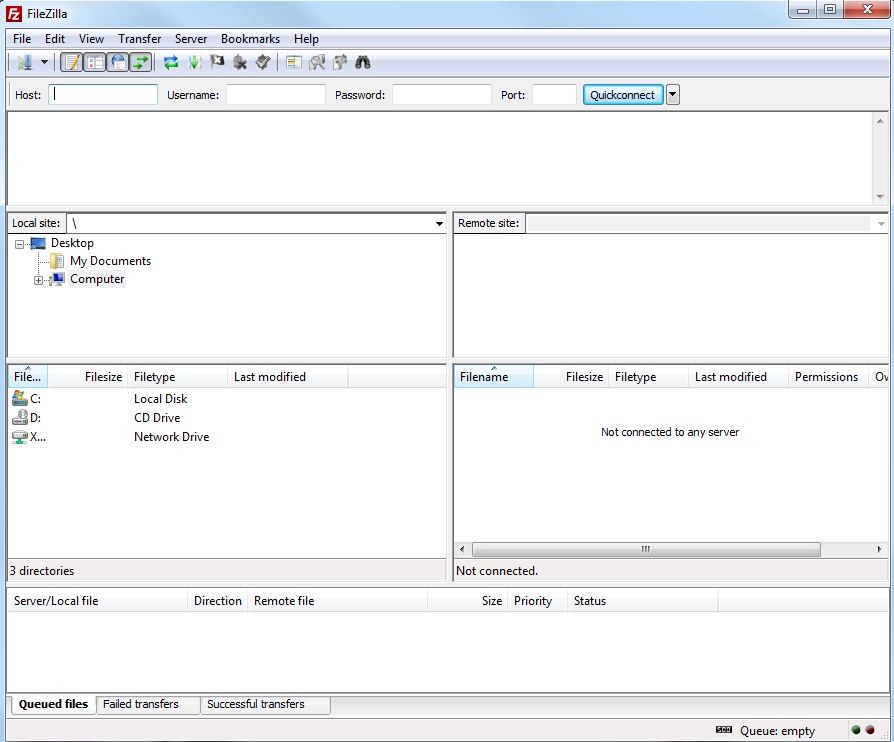Click the queue Status column header
894x742 pixels.
click(643, 601)
